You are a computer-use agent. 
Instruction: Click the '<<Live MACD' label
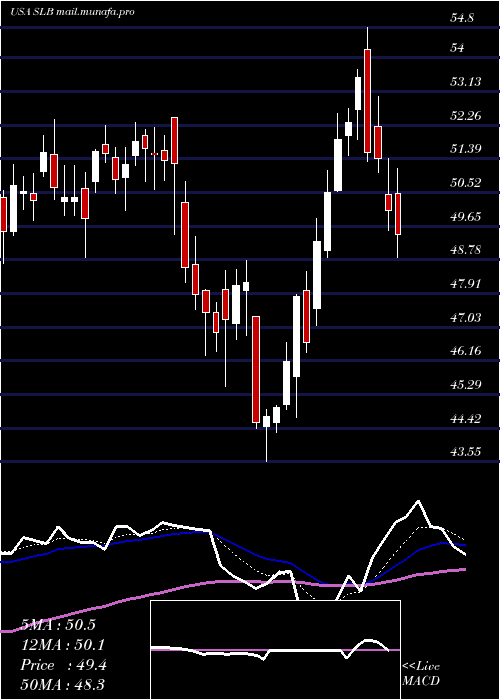[x=421, y=674]
